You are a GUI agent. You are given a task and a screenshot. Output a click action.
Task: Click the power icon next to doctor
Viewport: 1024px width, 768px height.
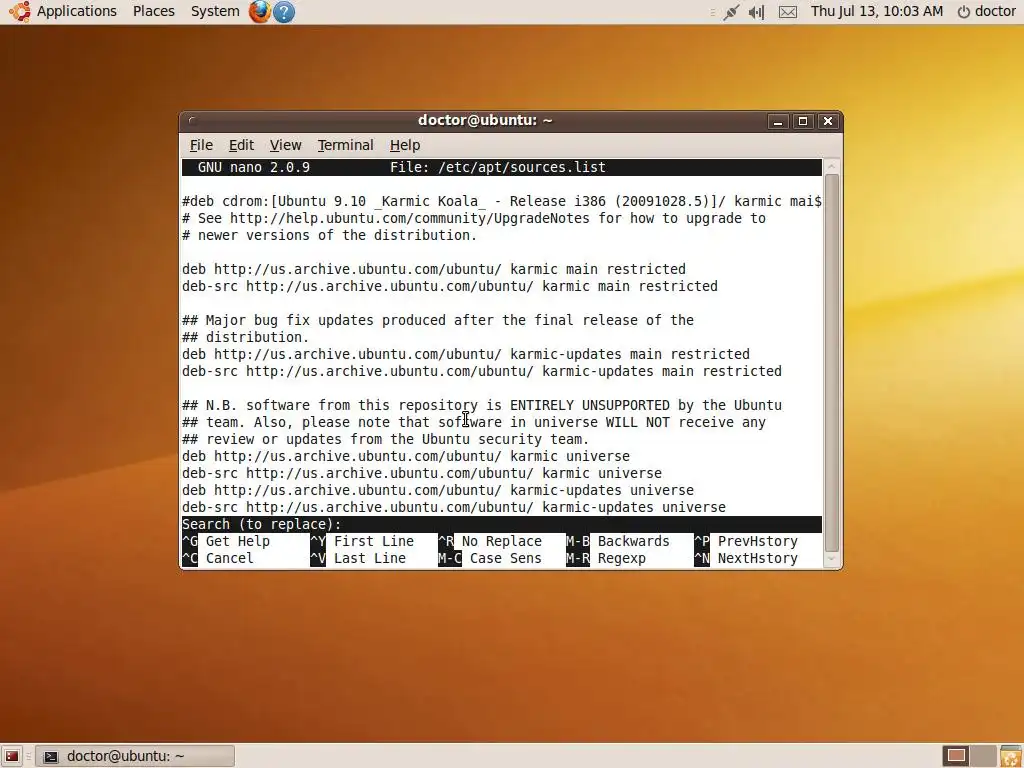click(x=963, y=12)
